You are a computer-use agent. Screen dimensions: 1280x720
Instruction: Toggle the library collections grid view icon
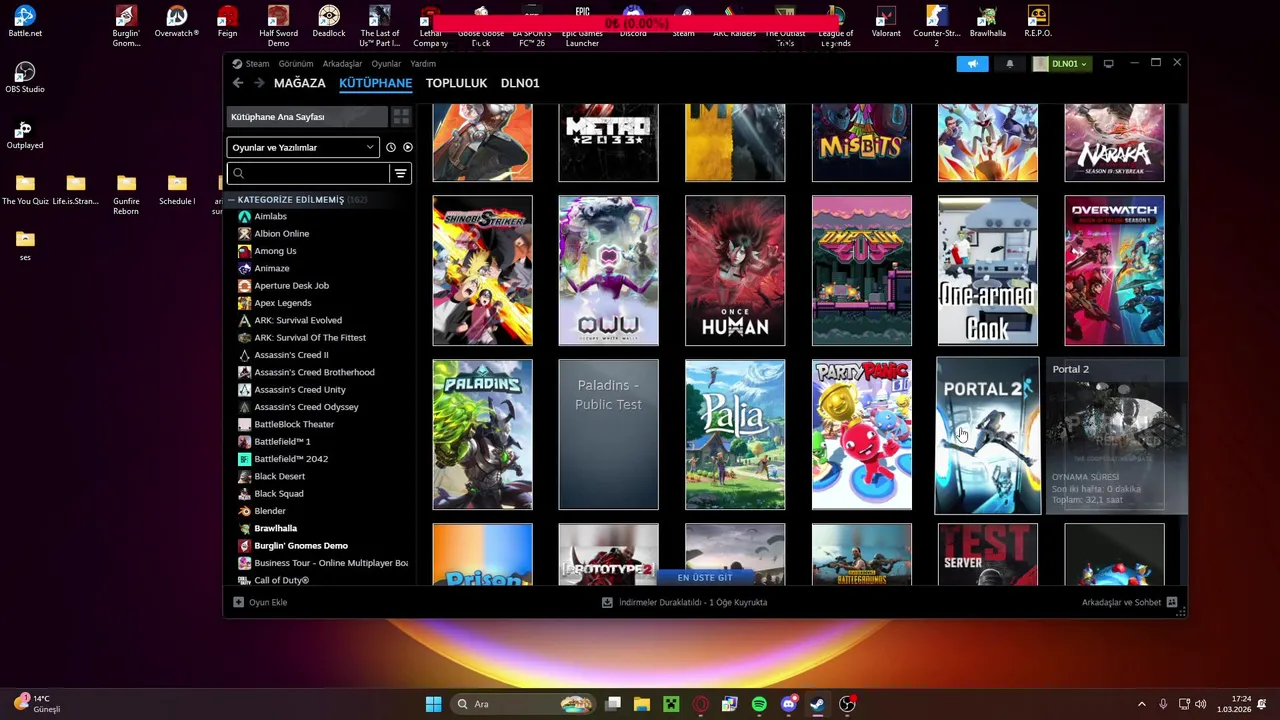click(401, 117)
